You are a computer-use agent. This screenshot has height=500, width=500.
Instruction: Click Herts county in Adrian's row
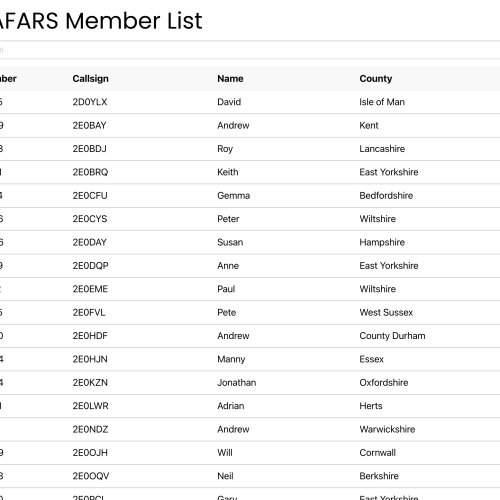[x=371, y=406]
